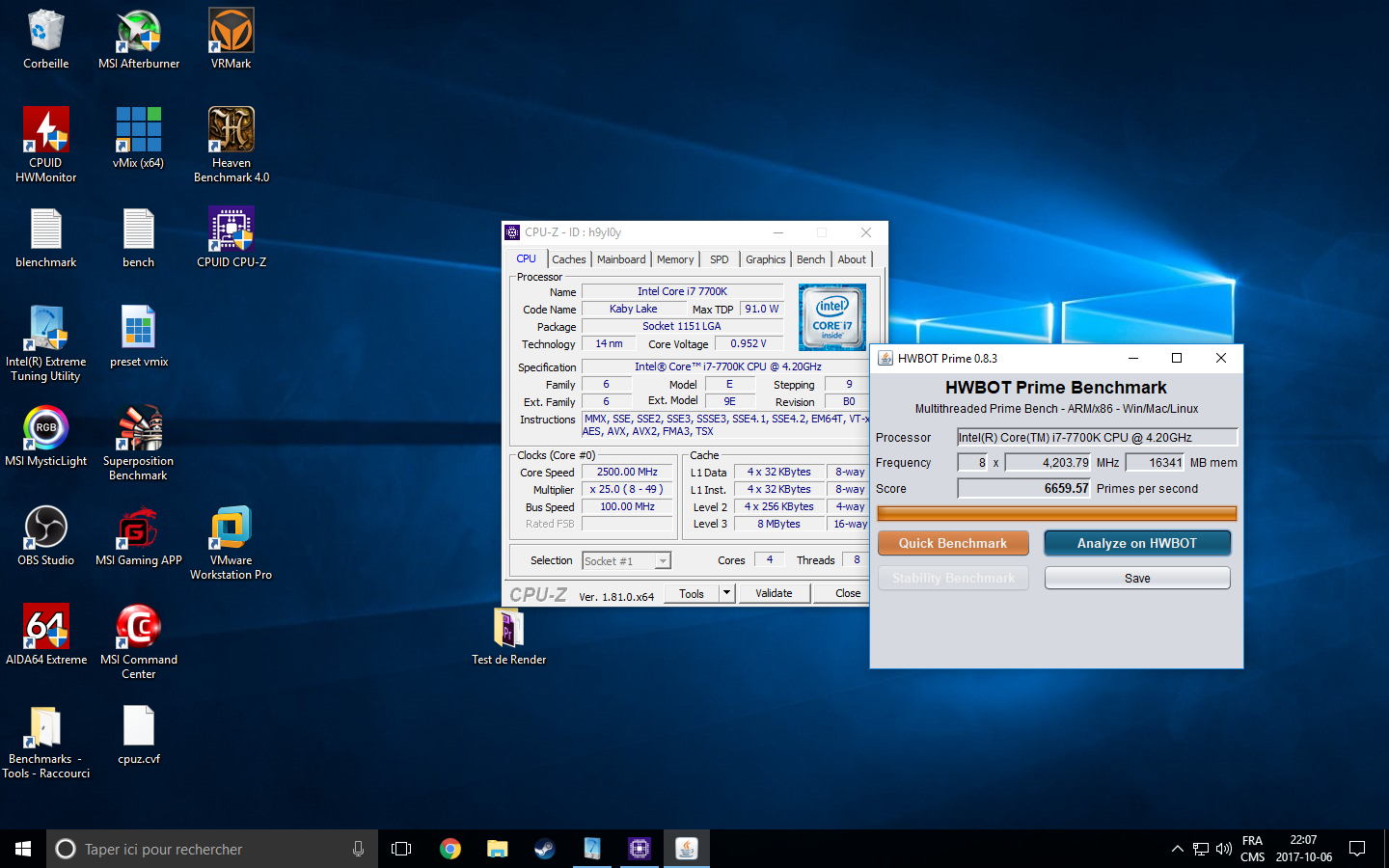Click the Intel Core i7 logo
The image size is (1389, 868).
(832, 316)
